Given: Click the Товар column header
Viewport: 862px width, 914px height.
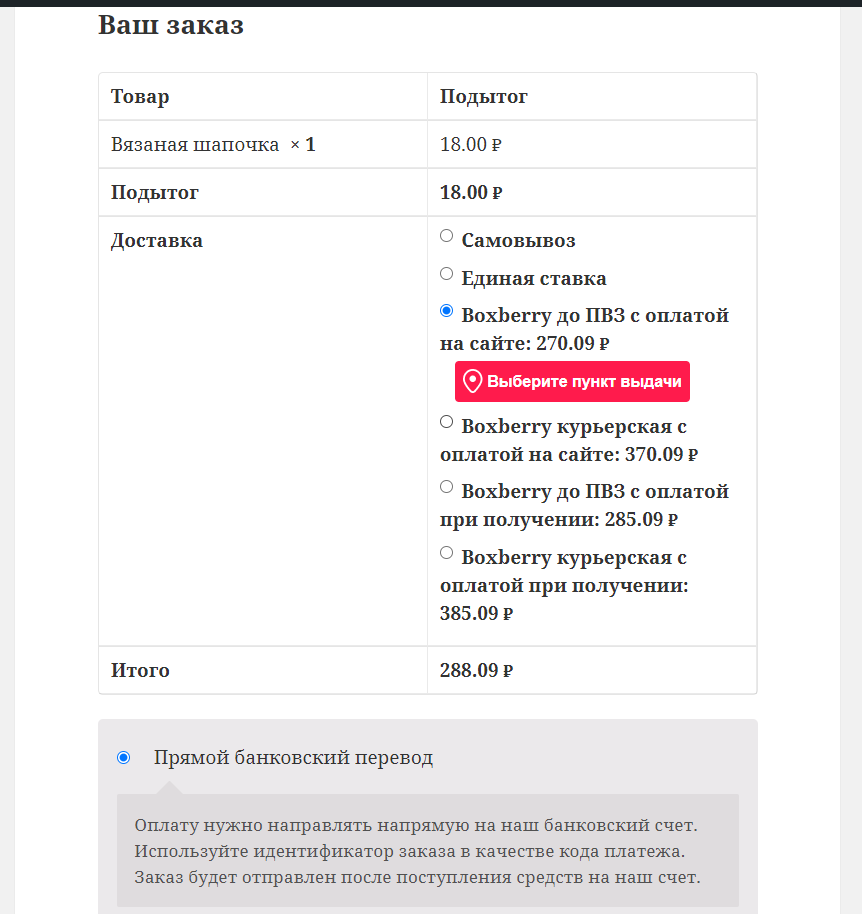Looking at the screenshot, I should pos(140,97).
